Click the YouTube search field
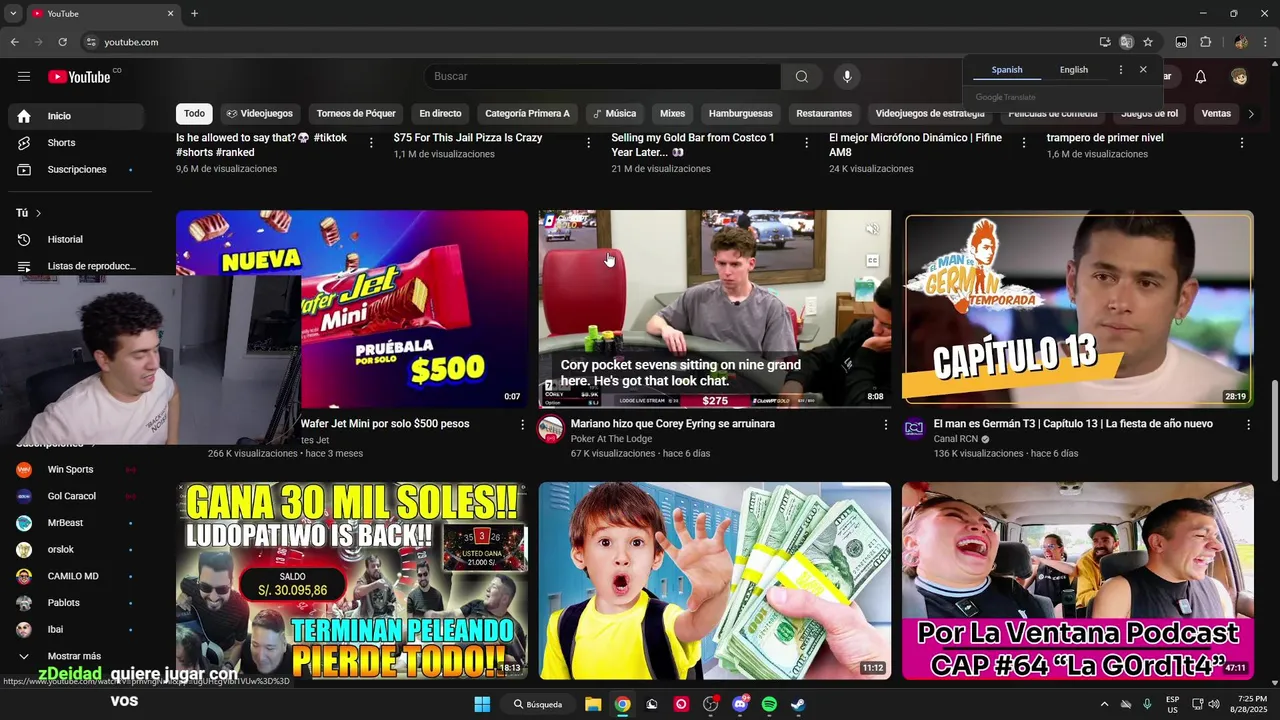 point(602,77)
